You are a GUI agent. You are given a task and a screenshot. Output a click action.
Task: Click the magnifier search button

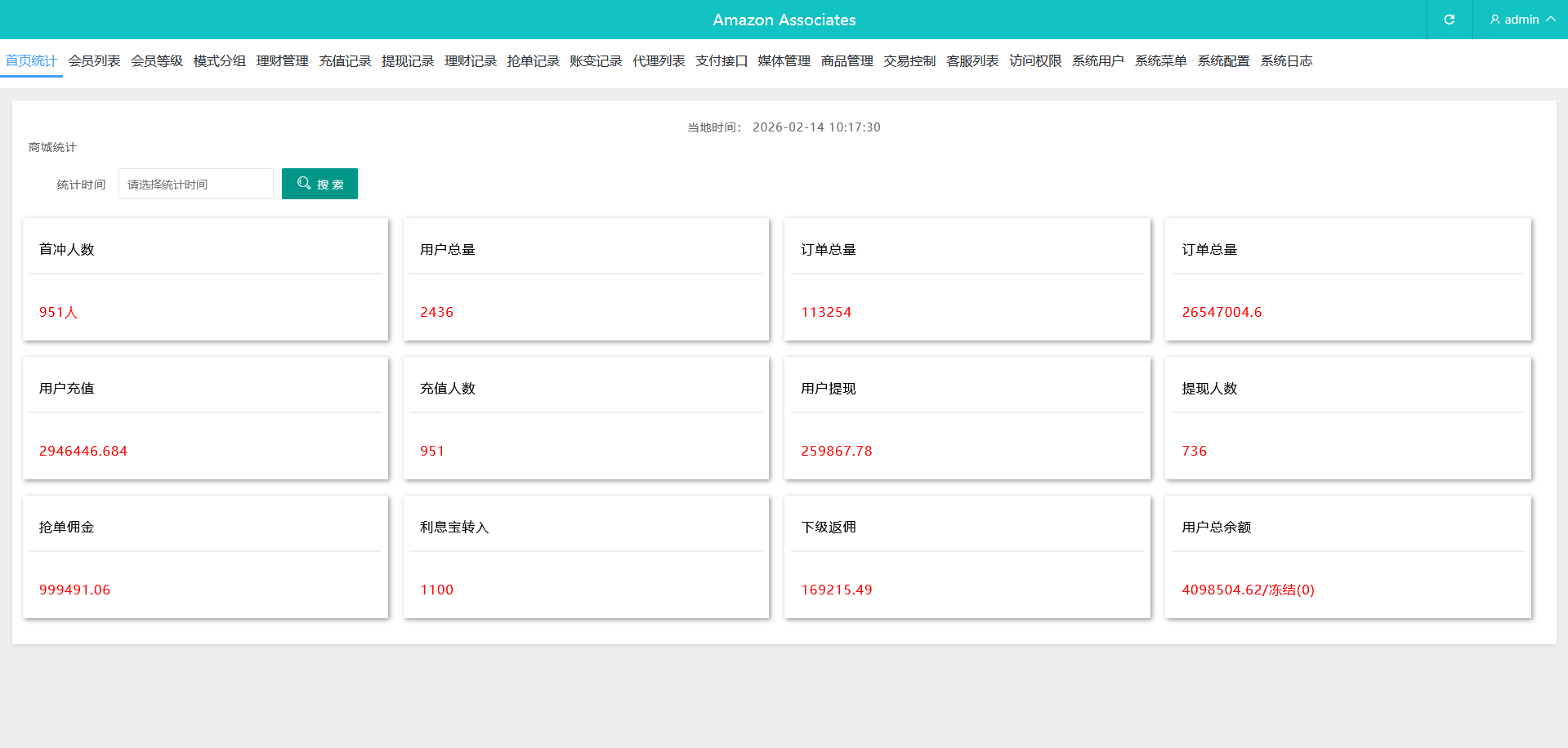(319, 184)
